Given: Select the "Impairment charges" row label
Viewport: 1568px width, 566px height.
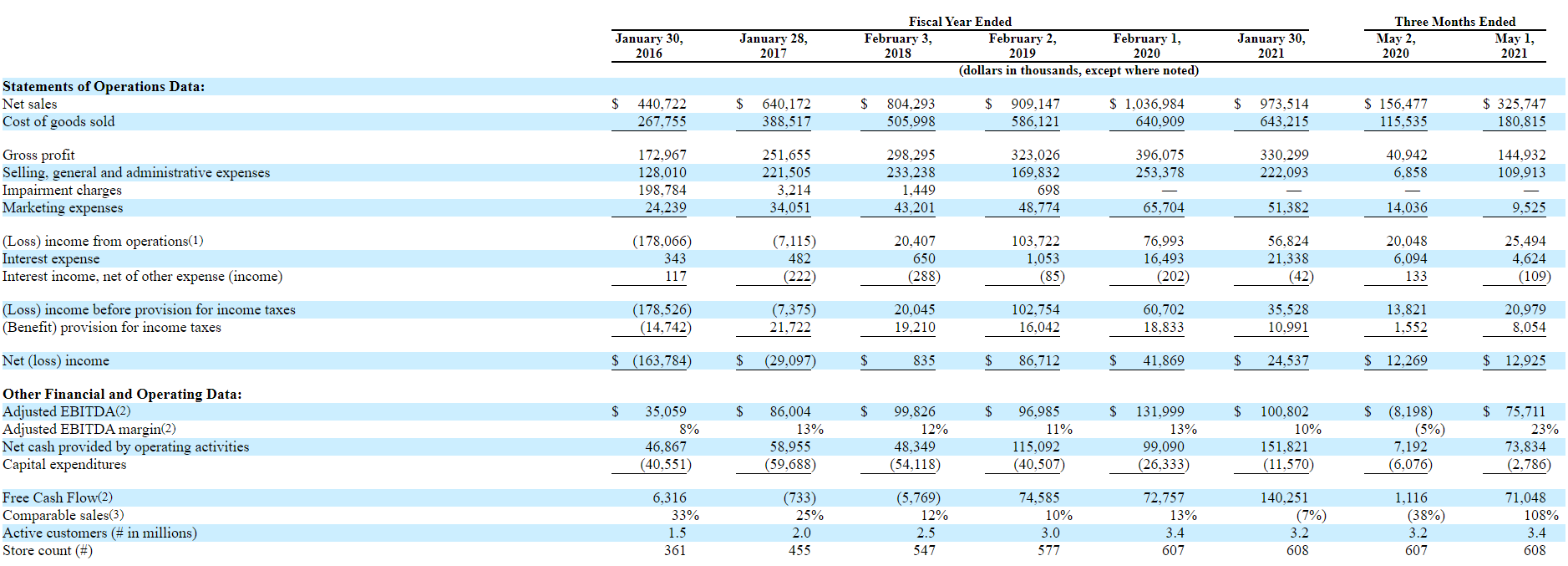Looking at the screenshot, I should (x=62, y=190).
